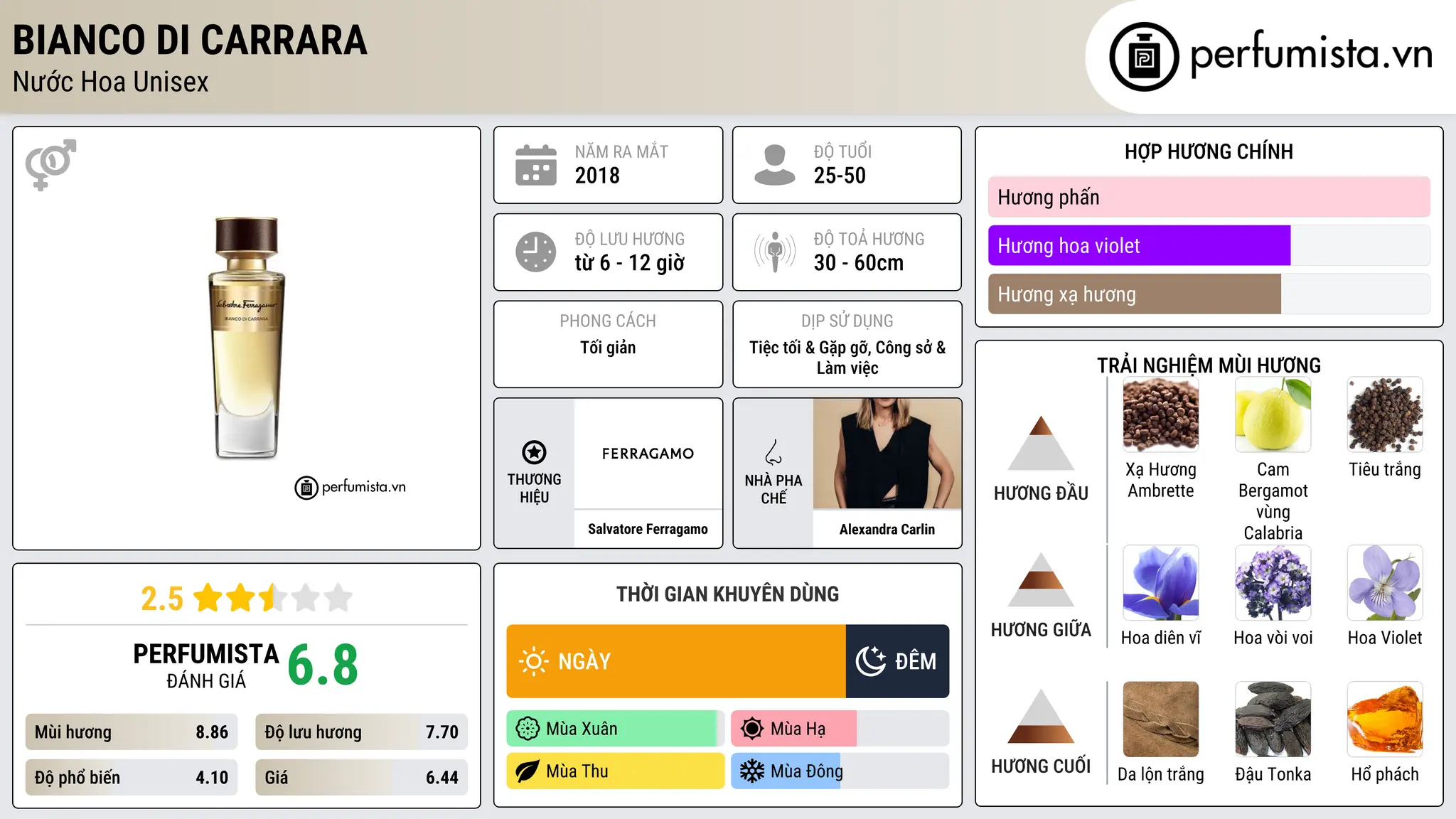Screen dimensions: 1456x819
Task: Click the HỢP HƯƠNG CHÍNH heading
Action: pos(1209,151)
